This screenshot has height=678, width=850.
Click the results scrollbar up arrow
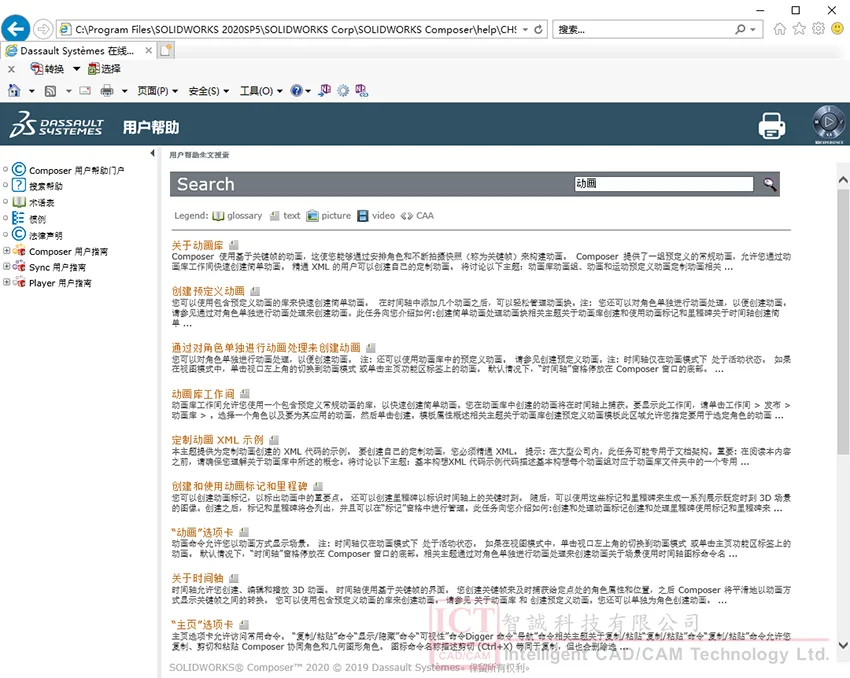tap(843, 179)
